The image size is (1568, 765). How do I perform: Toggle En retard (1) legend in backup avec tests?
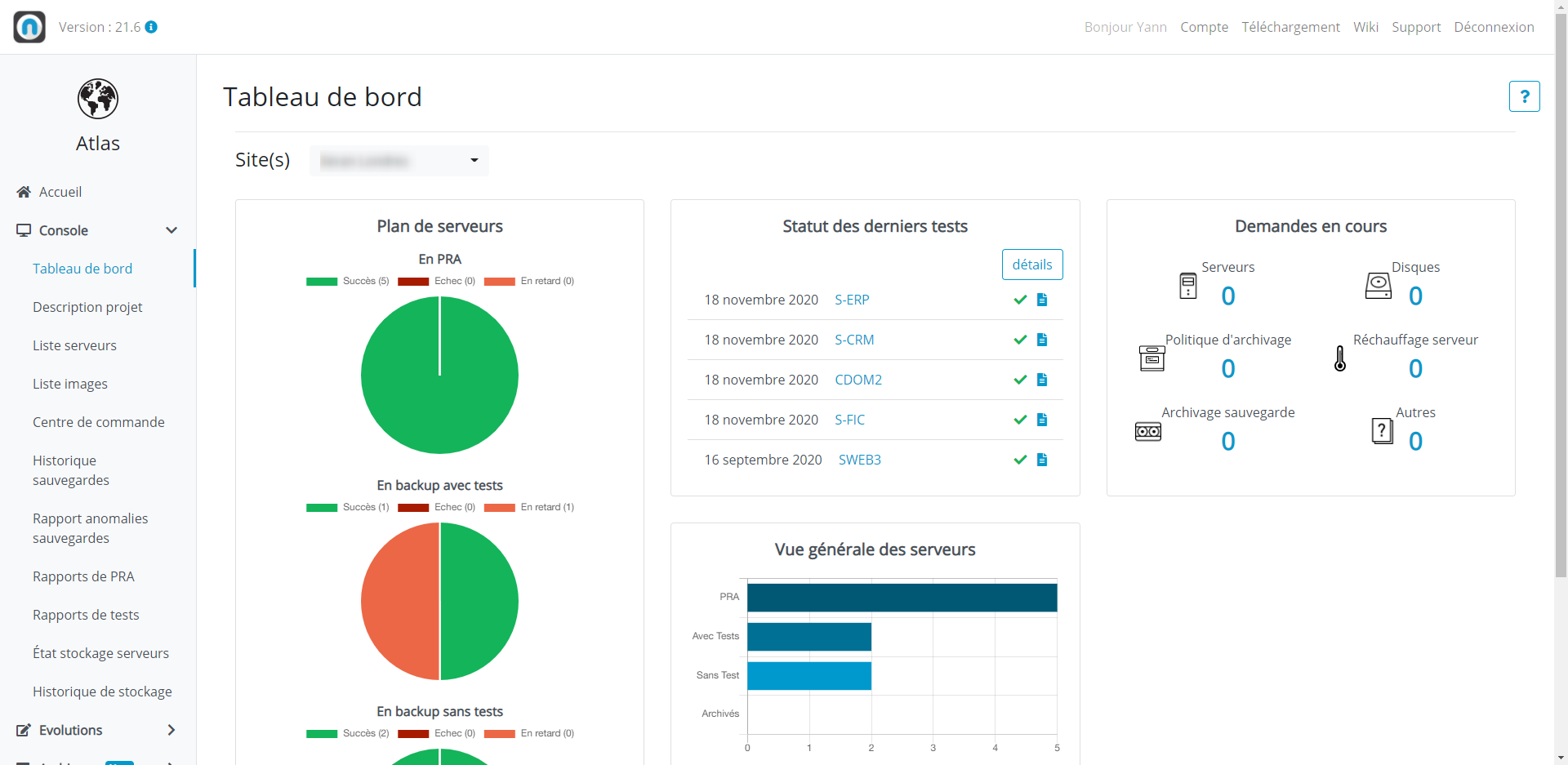529,507
